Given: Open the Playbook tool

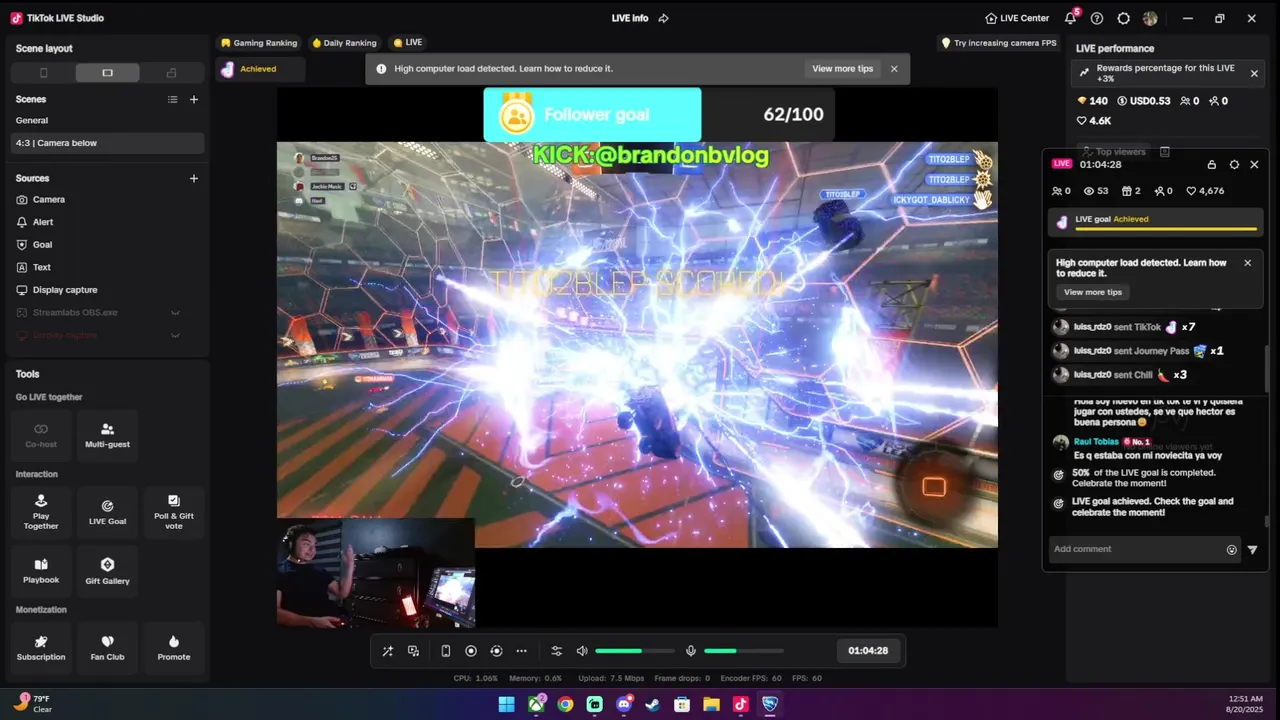Looking at the screenshot, I should tap(41, 571).
